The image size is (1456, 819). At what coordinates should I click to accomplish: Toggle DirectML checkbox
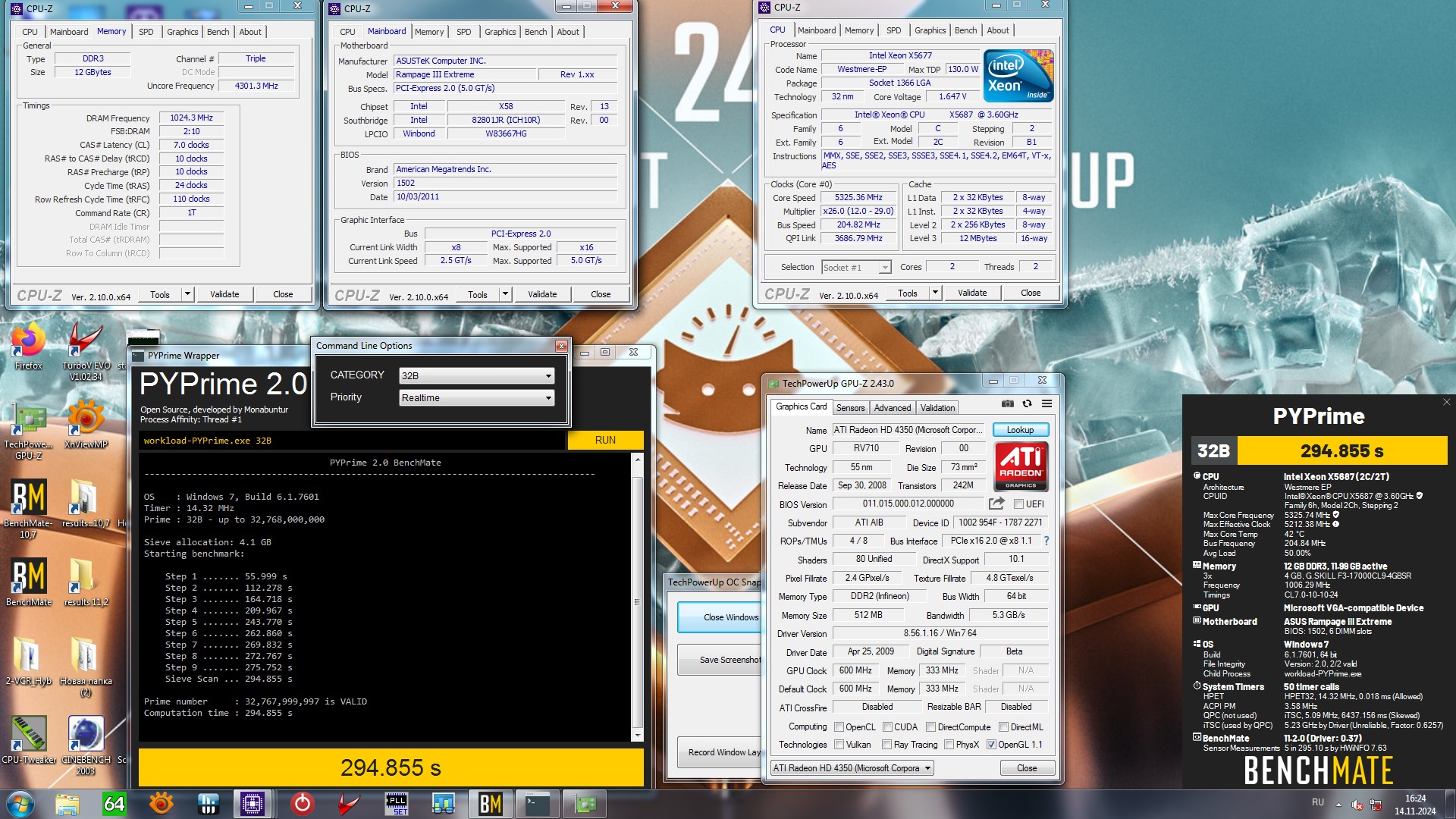(x=1003, y=727)
